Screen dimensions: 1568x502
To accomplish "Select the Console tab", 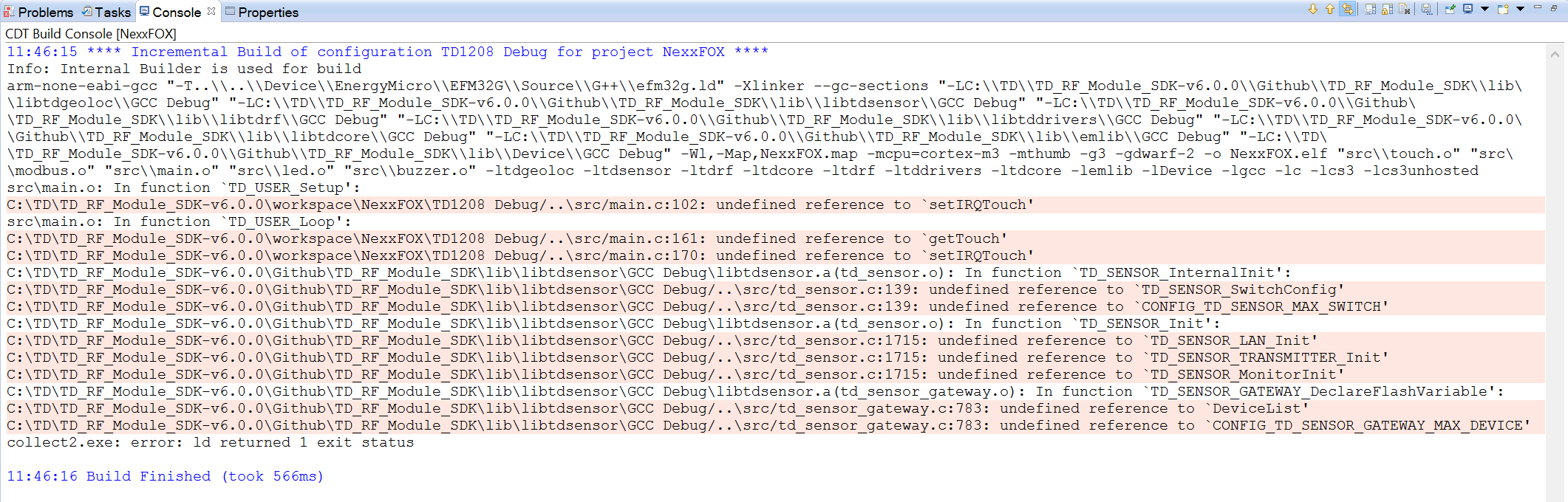I will click(177, 12).
